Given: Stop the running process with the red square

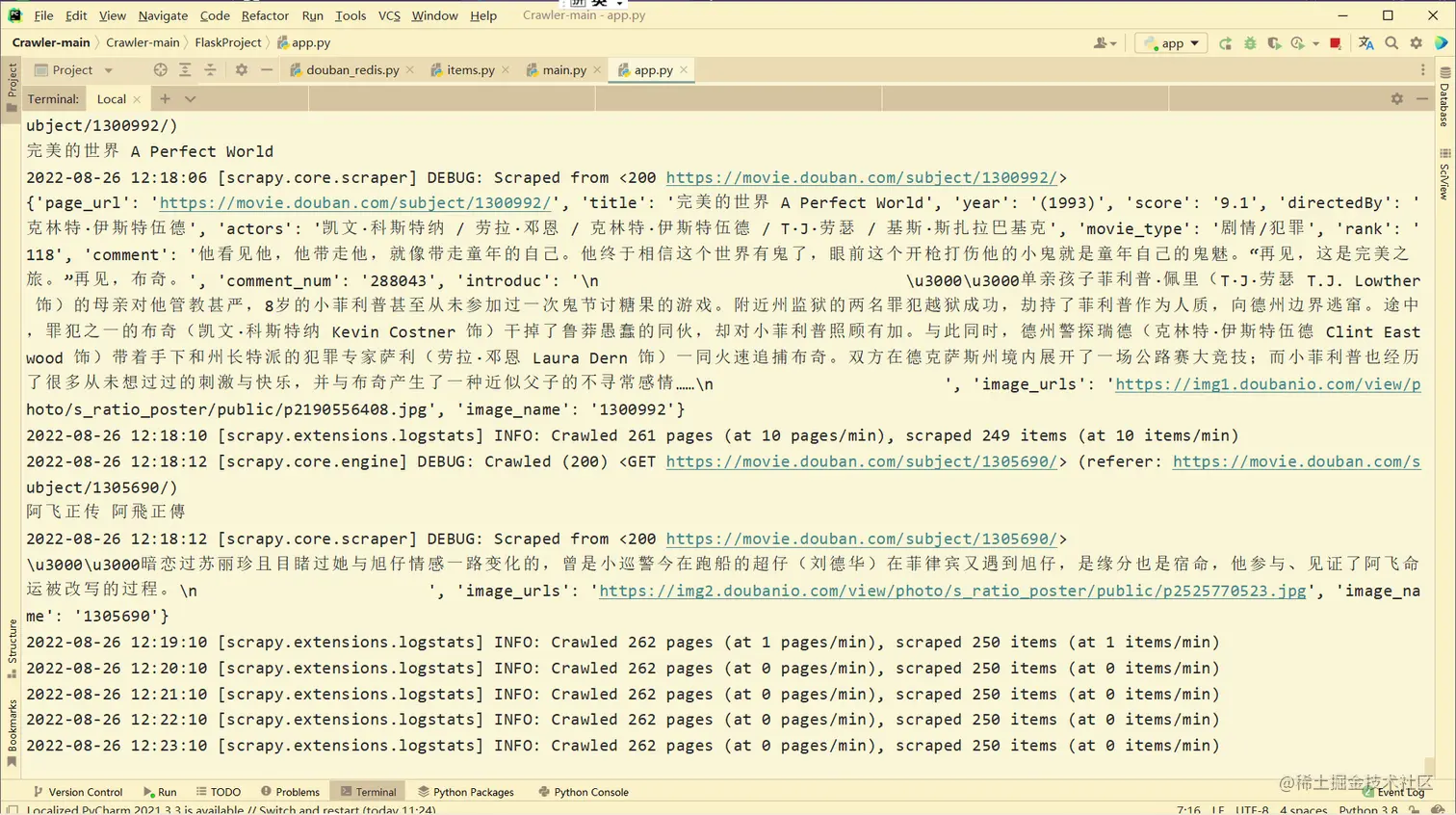Looking at the screenshot, I should pos(1335,43).
